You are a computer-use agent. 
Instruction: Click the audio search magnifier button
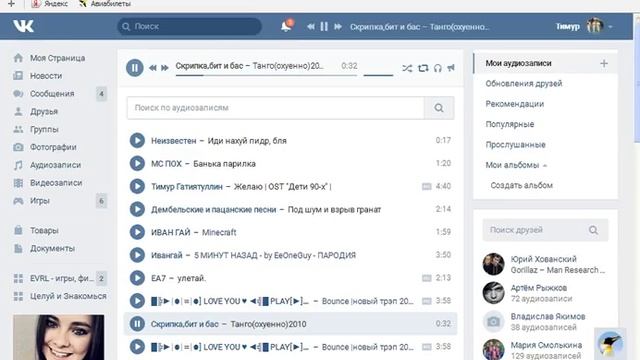tap(439, 108)
